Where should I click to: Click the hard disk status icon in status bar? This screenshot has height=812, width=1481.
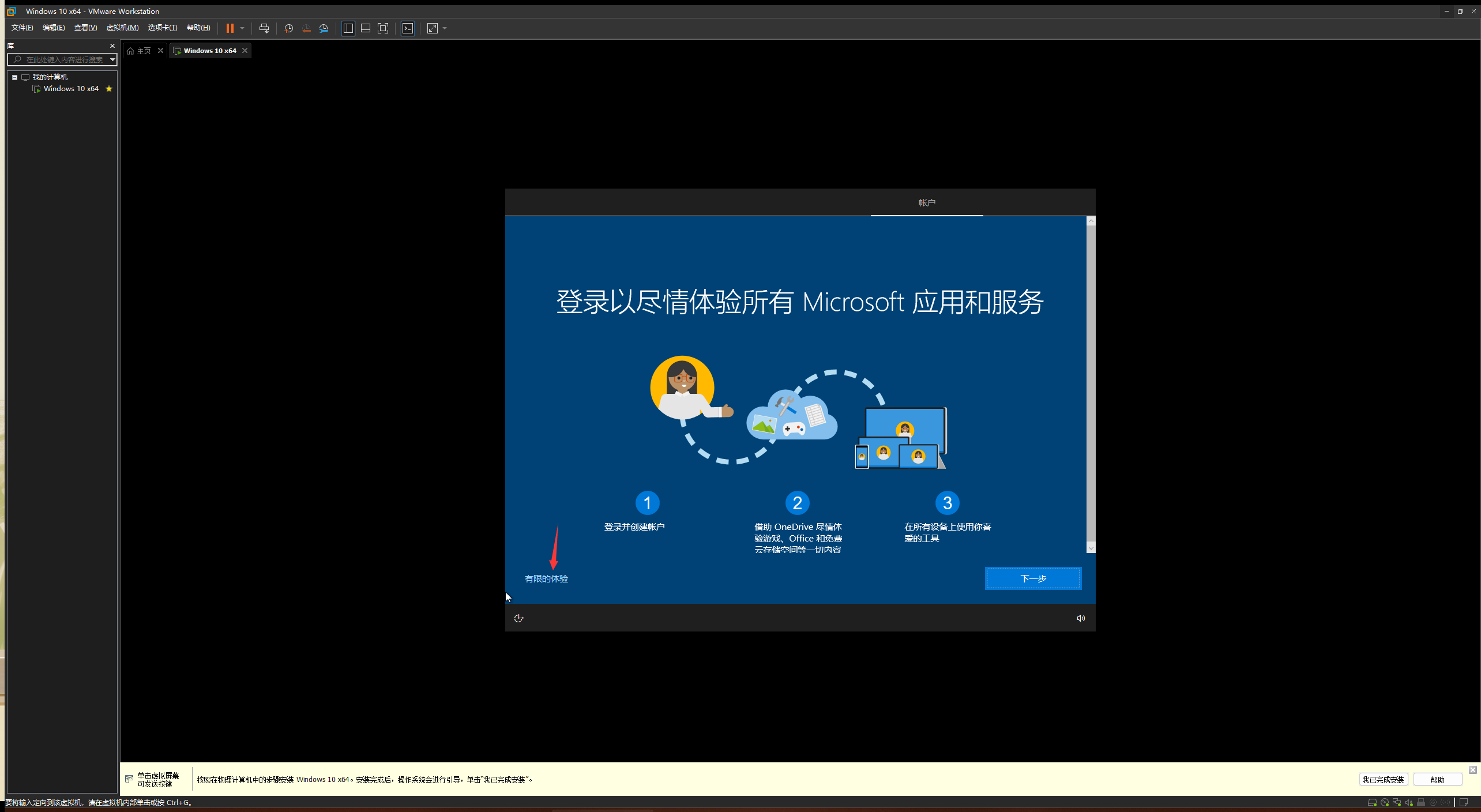pyautogui.click(x=1373, y=802)
